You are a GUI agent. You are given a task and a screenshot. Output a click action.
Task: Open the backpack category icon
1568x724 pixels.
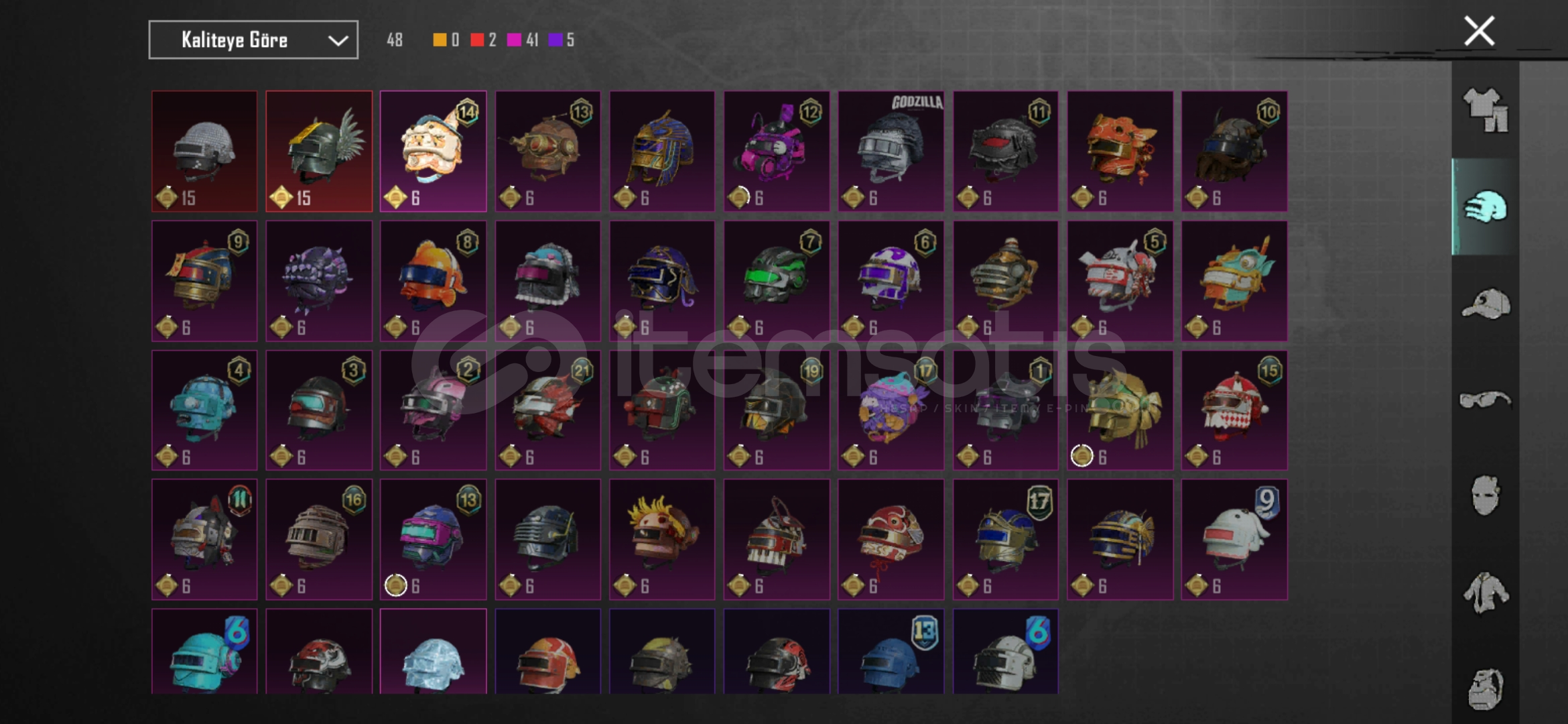1486,689
